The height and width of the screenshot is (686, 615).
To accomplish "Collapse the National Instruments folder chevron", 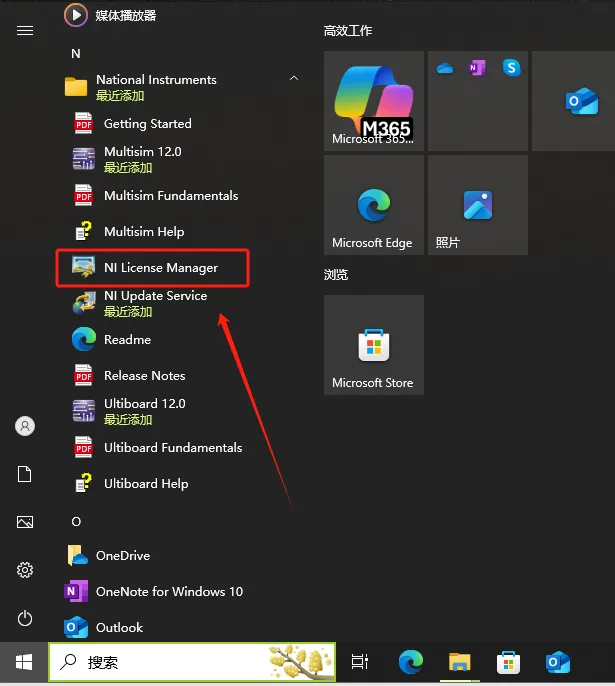I will (294, 78).
